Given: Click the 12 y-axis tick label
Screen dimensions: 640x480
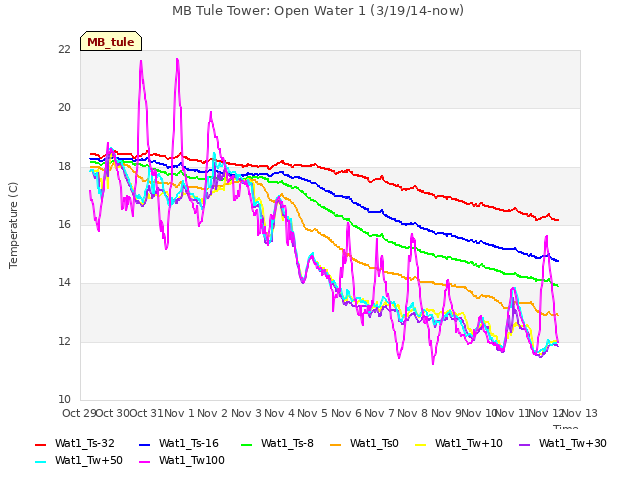Looking at the screenshot, I should coord(64,341).
